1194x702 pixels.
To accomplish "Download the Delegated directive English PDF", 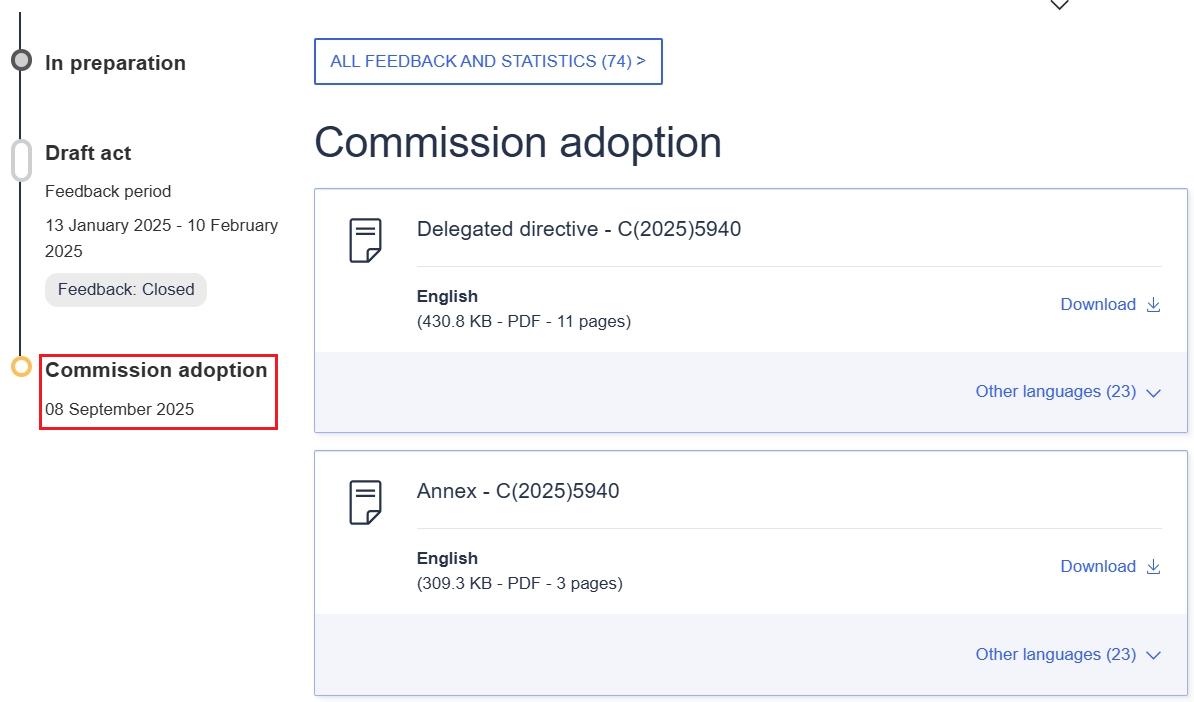I will pyautogui.click(x=1098, y=305).
